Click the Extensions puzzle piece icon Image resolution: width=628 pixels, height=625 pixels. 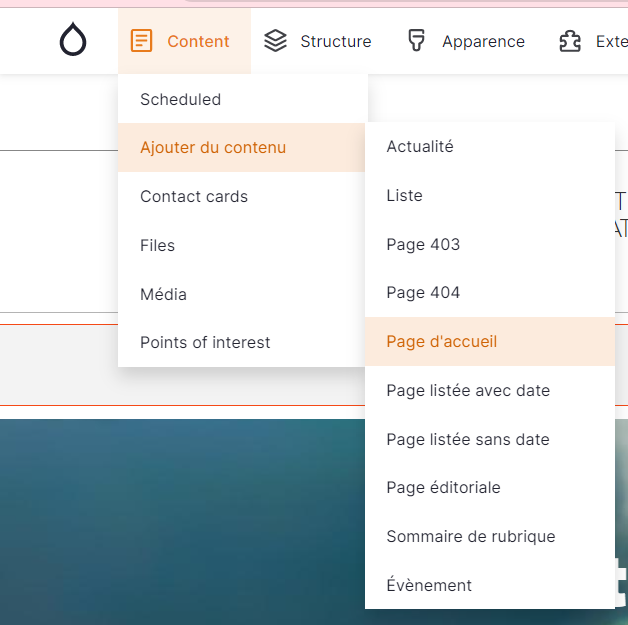tap(570, 41)
